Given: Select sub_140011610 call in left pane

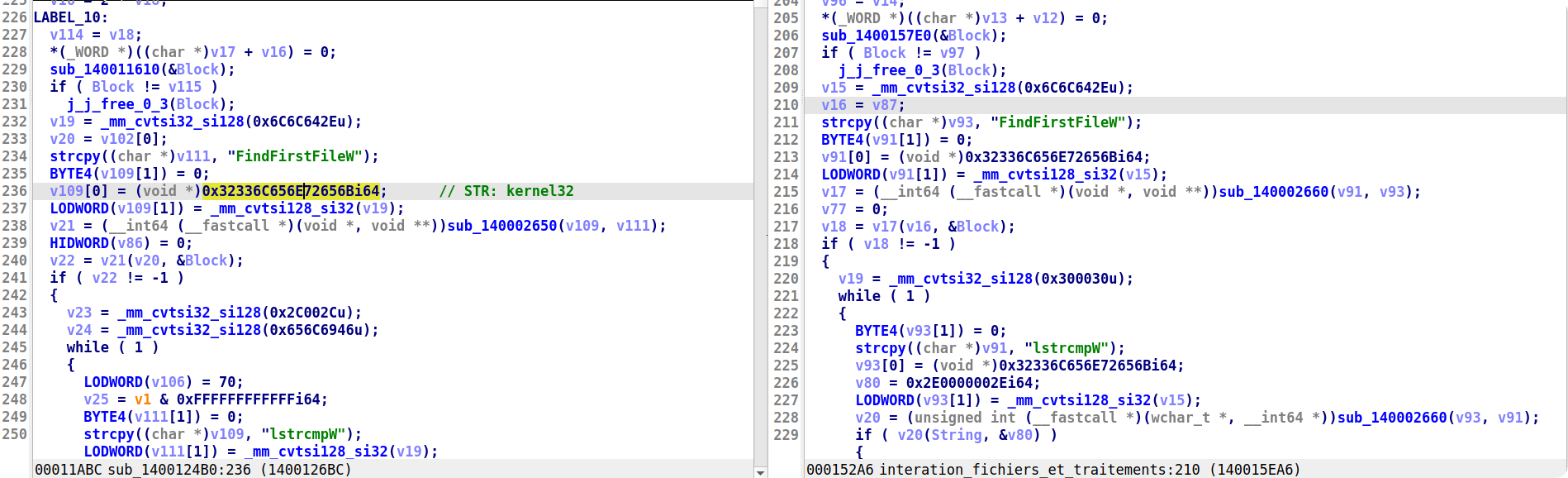Looking at the screenshot, I should click(105, 69).
